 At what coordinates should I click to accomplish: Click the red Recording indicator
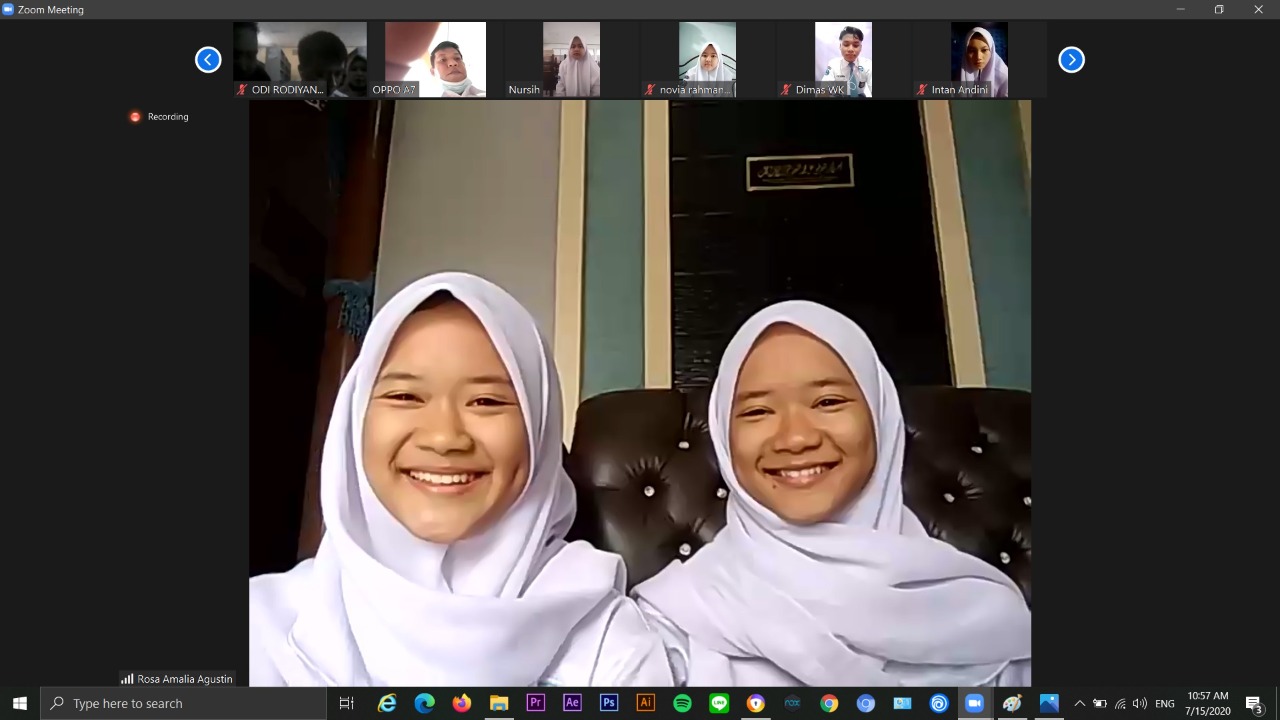(x=136, y=117)
